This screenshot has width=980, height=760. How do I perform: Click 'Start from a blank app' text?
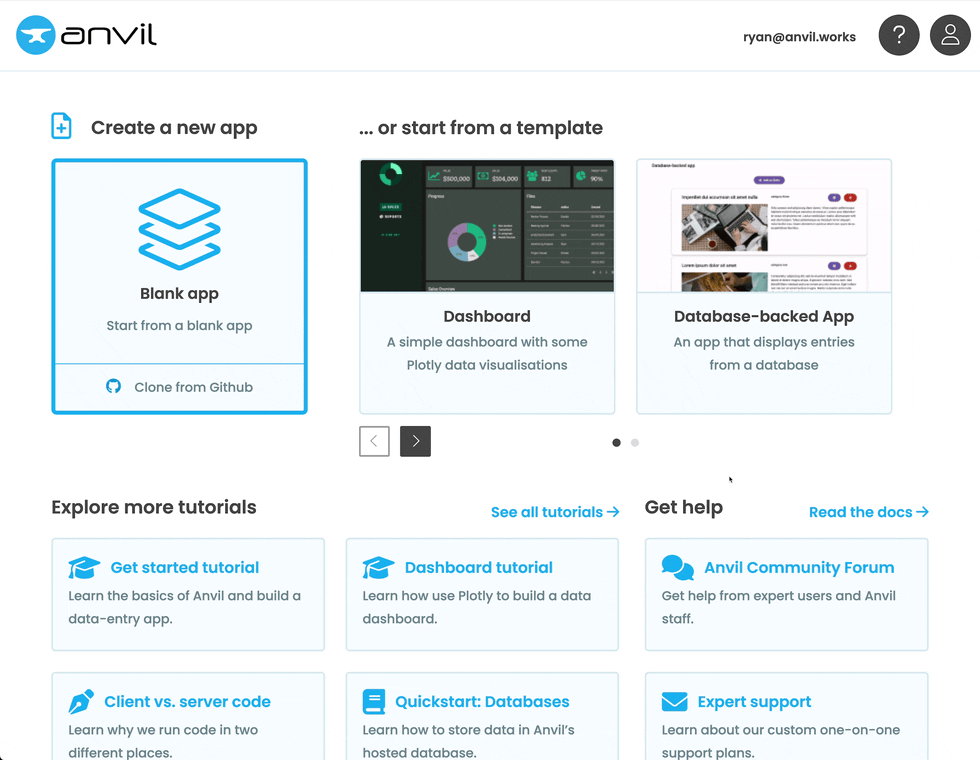pyautogui.click(x=179, y=326)
